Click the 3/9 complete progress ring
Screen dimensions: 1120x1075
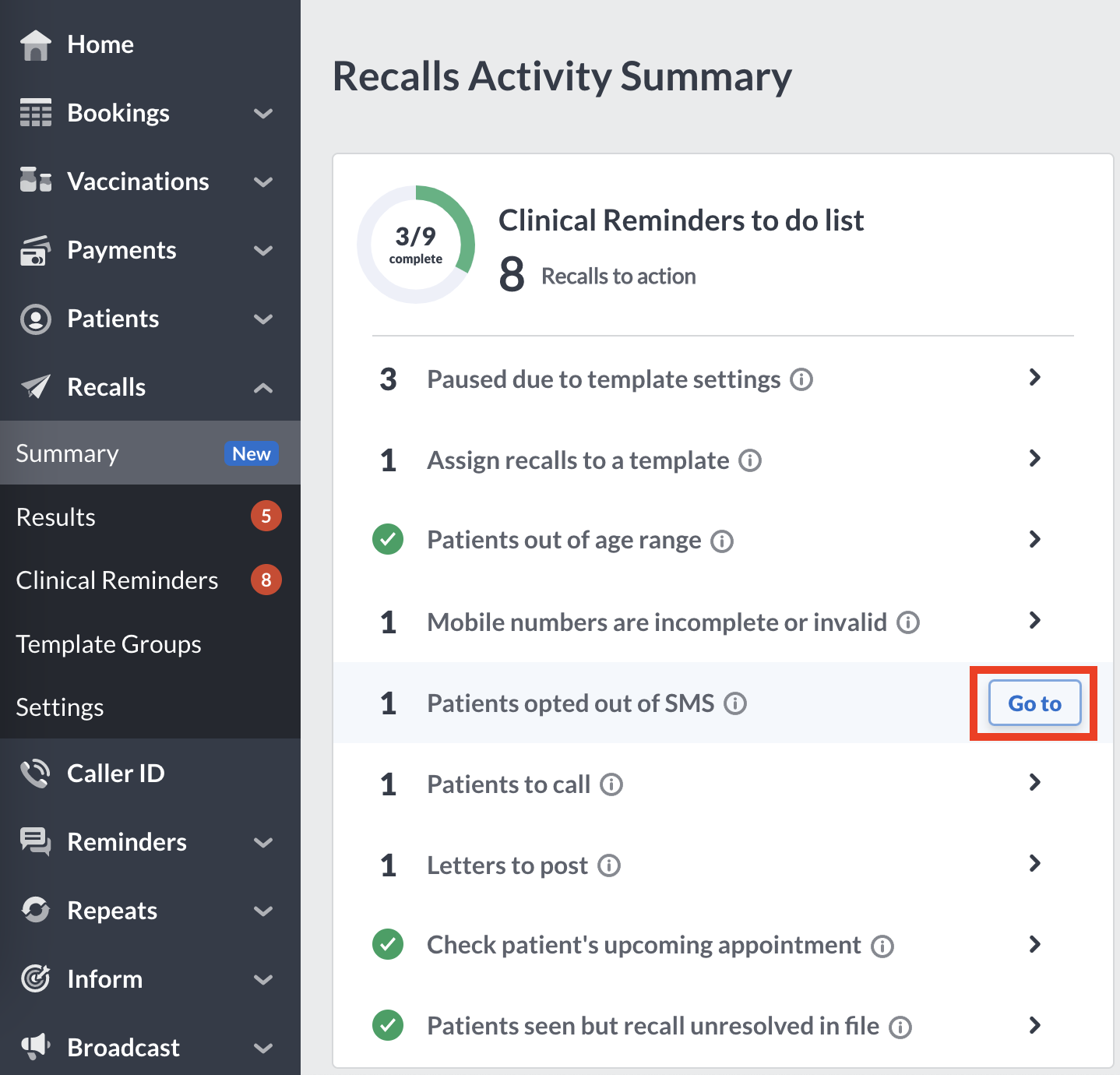point(416,245)
